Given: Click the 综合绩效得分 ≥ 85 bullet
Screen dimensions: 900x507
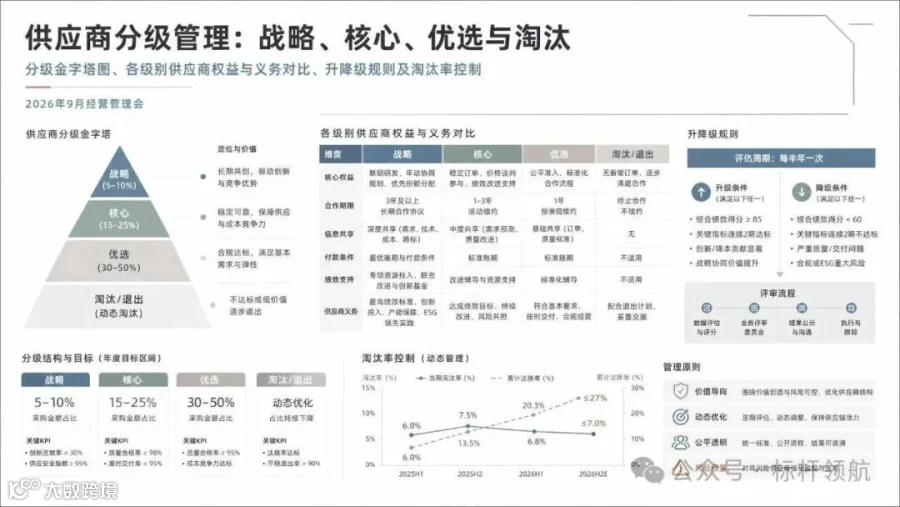Looking at the screenshot, I should [726, 219].
